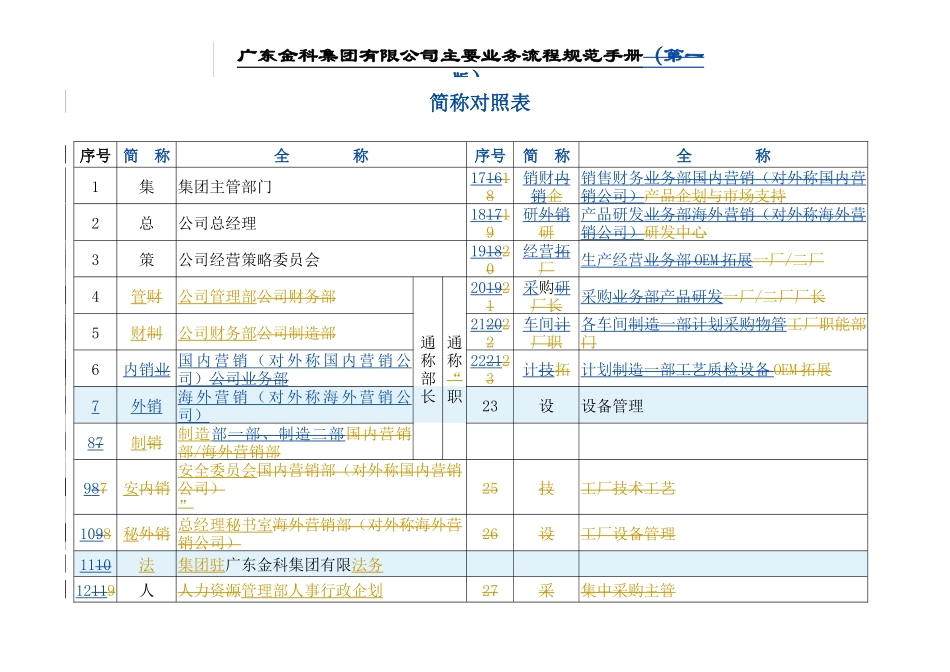Select the abbreviation cell '集' in row 1

tap(147, 187)
